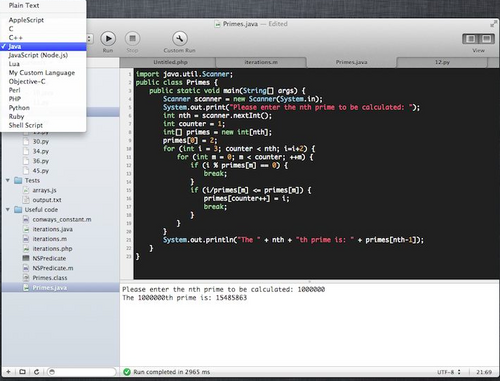
Task: Click the 'Run completed in 2965 ms' status text
Action: point(172,372)
